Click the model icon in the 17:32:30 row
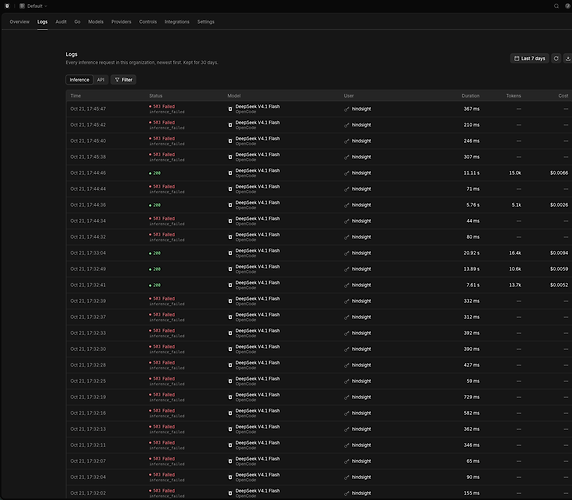572x500 pixels. point(230,349)
